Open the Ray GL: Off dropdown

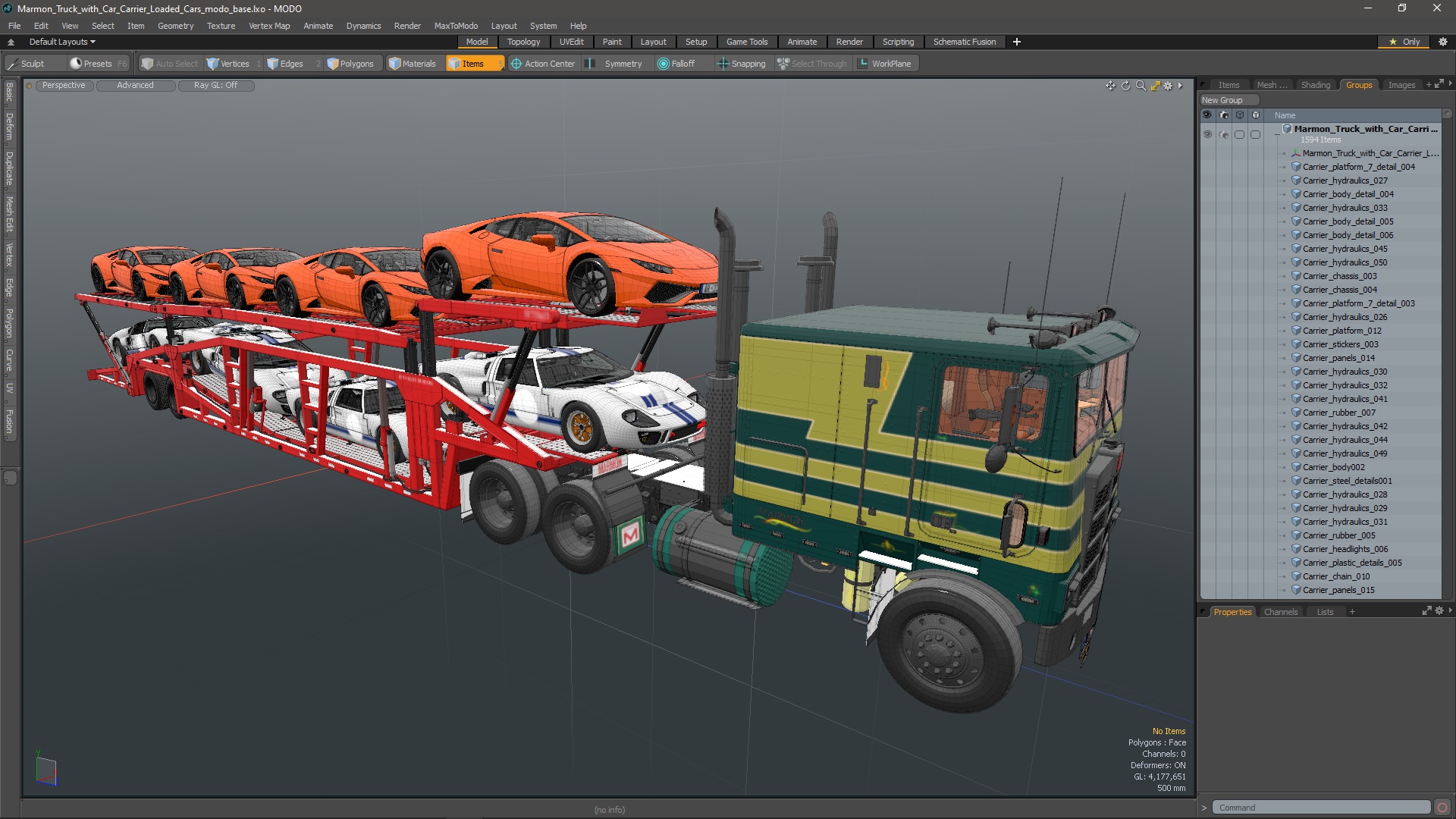pyautogui.click(x=215, y=86)
